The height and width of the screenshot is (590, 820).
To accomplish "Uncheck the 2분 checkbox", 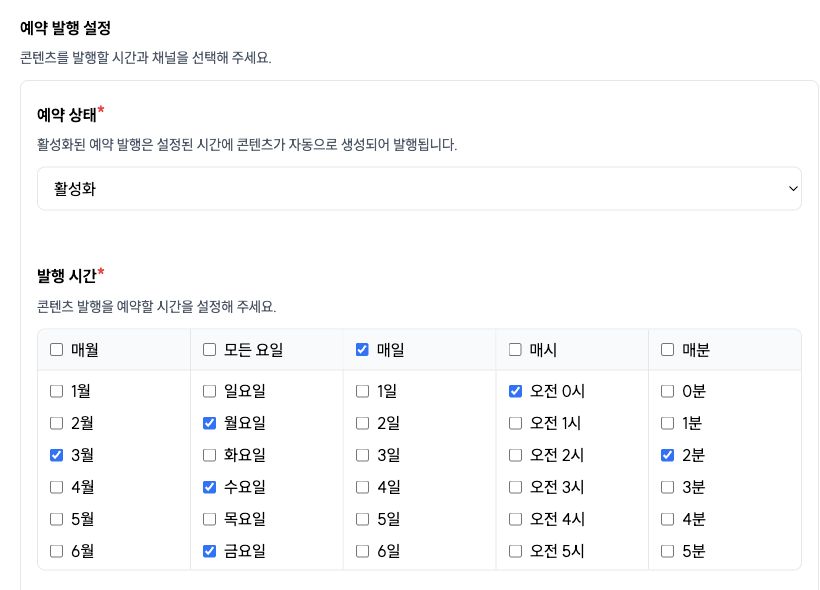I will tap(667, 455).
